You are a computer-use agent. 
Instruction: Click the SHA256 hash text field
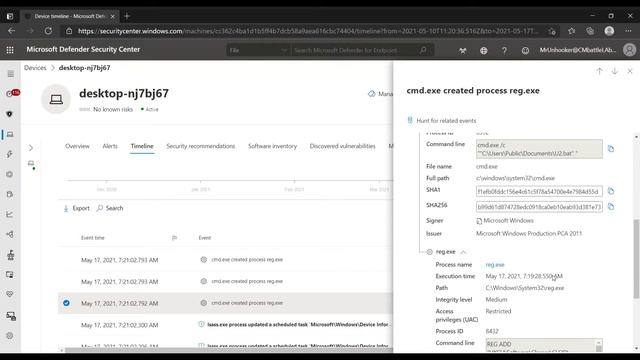(x=539, y=207)
